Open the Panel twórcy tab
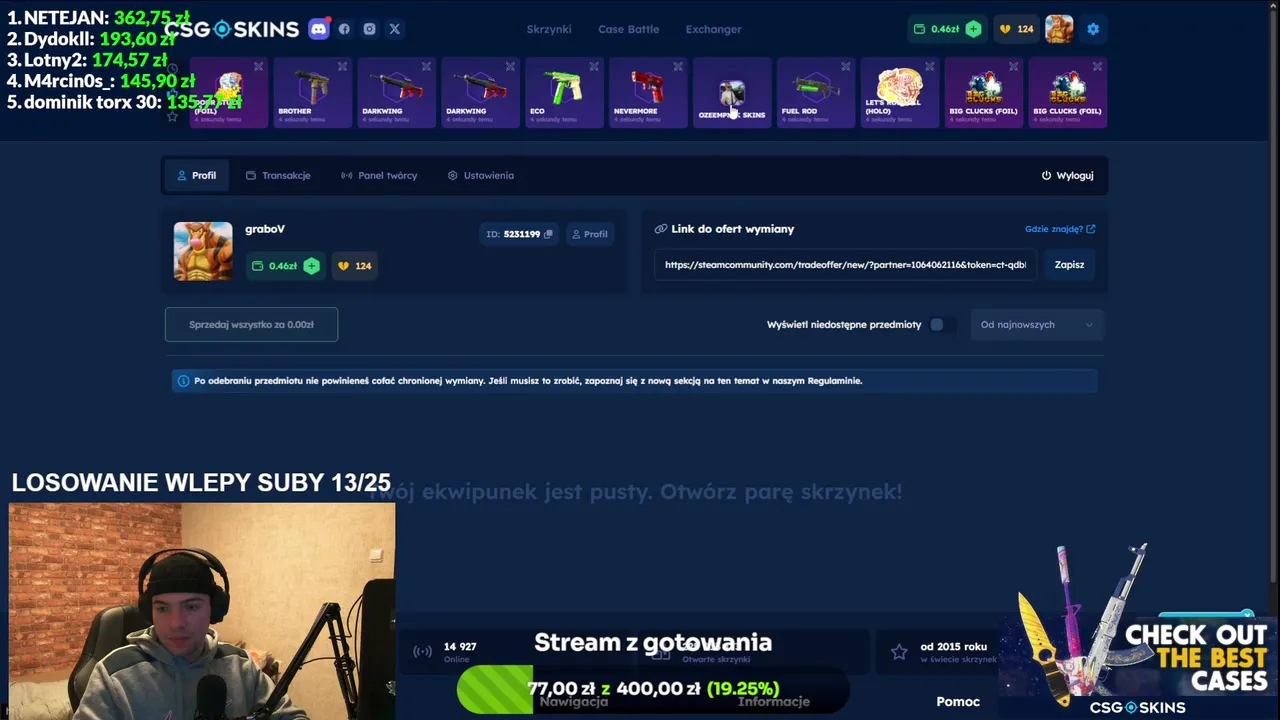Image resolution: width=1280 pixels, height=720 pixels. 379,175
